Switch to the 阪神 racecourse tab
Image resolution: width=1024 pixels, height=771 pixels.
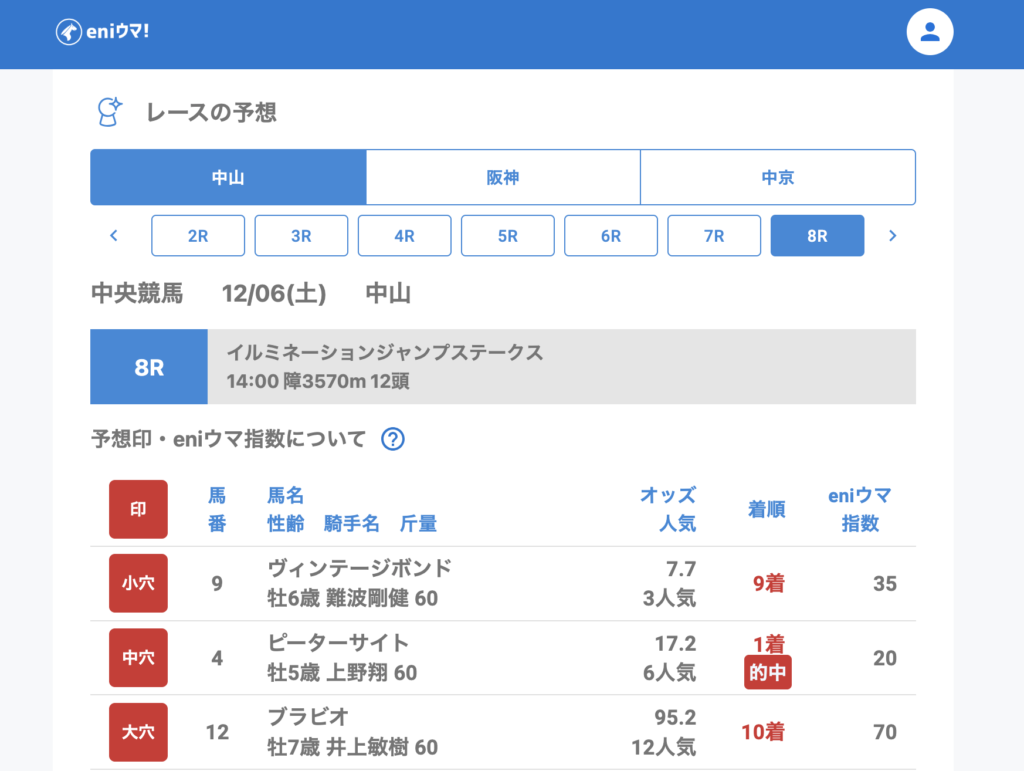tap(503, 178)
